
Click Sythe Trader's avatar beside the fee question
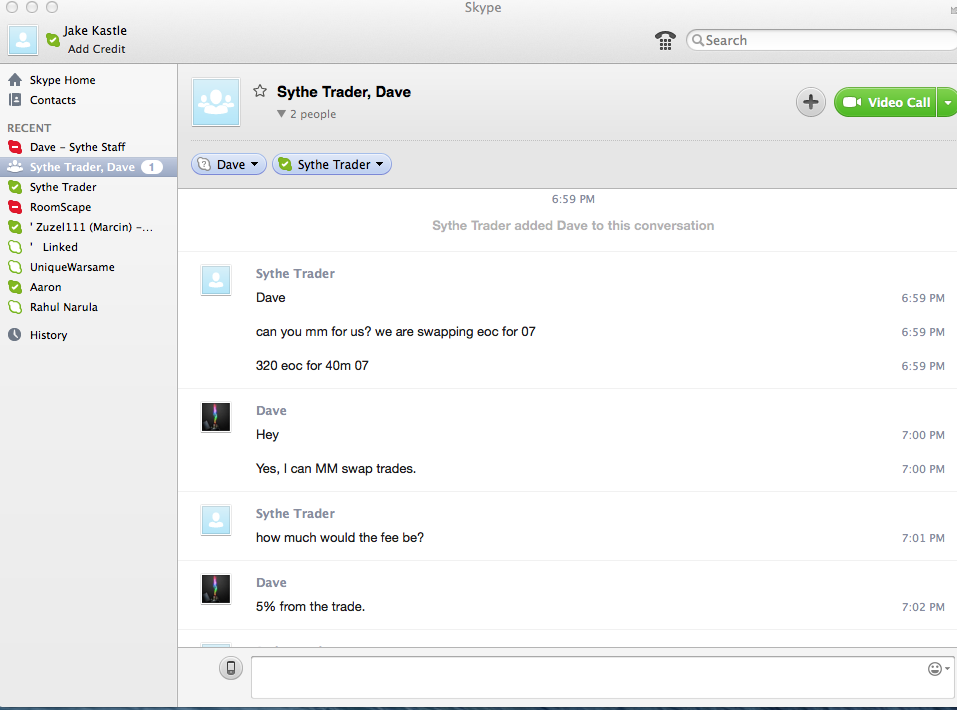[x=216, y=520]
